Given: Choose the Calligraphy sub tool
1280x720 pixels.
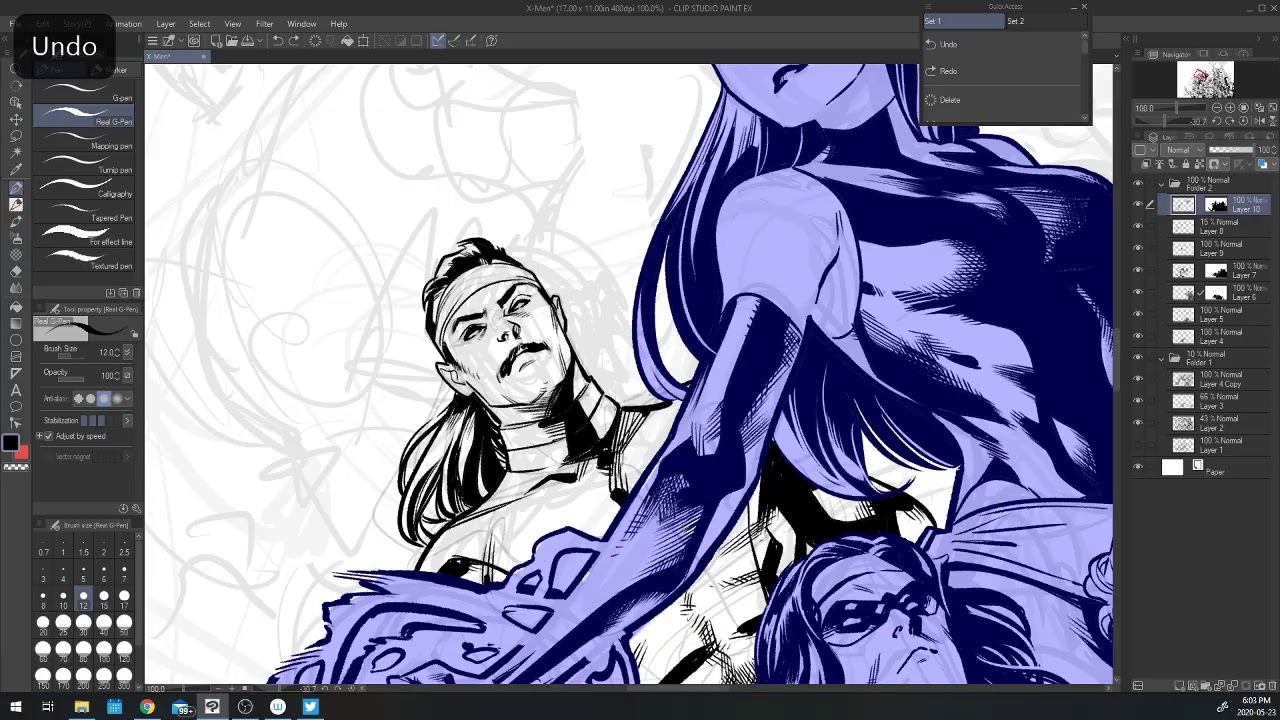Looking at the screenshot, I should 84,186.
